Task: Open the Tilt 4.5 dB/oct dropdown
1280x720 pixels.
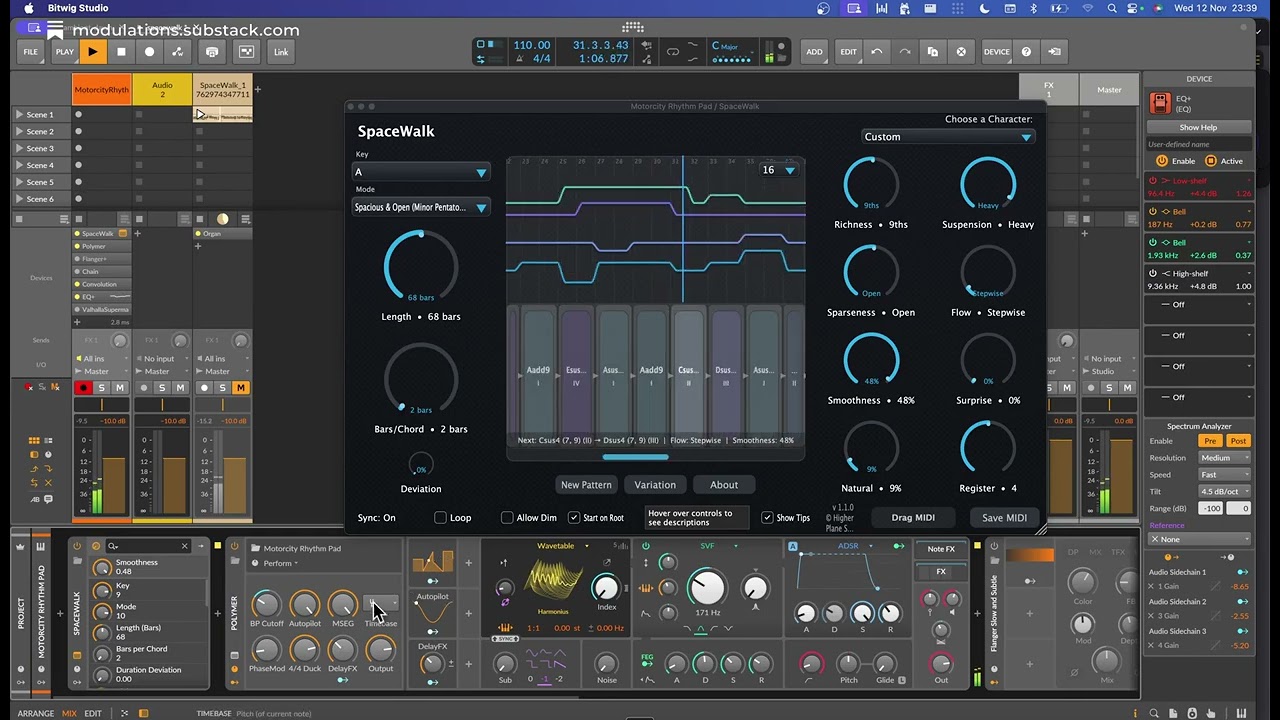Action: [1225, 491]
